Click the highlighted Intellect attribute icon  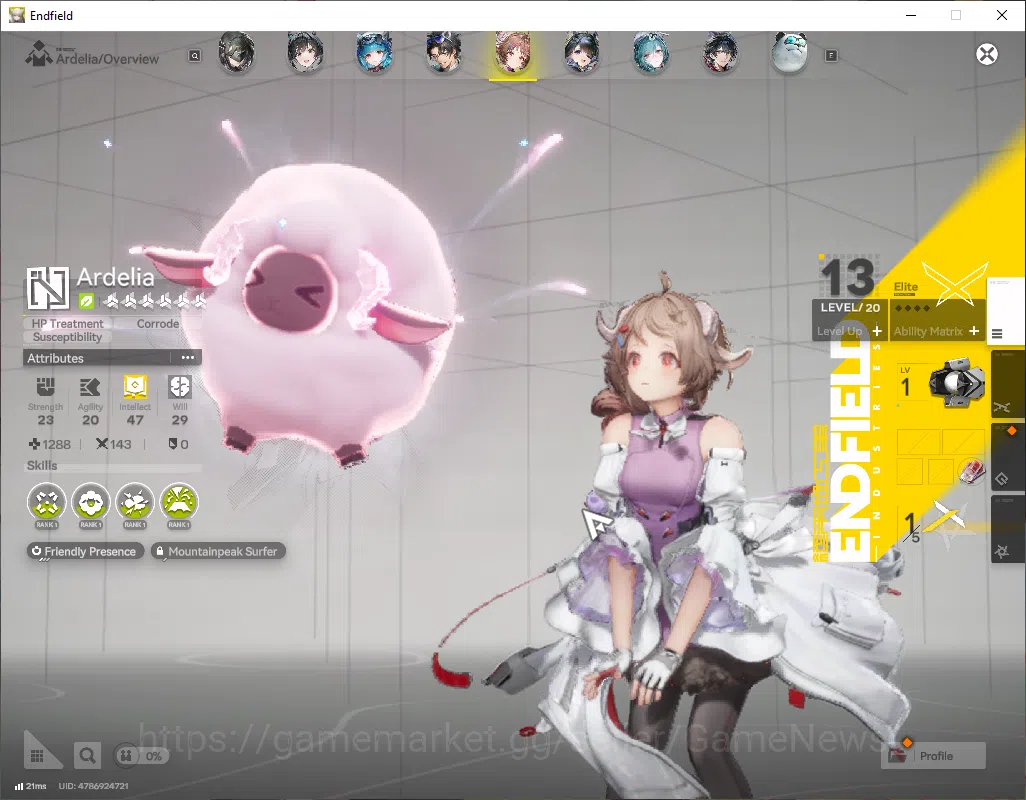(135, 387)
